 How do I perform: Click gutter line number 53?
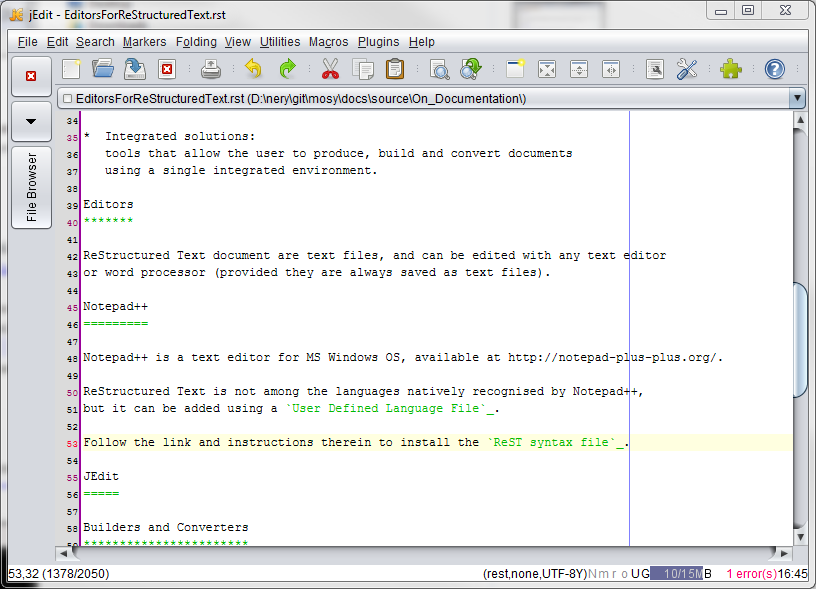pyautogui.click(x=72, y=444)
